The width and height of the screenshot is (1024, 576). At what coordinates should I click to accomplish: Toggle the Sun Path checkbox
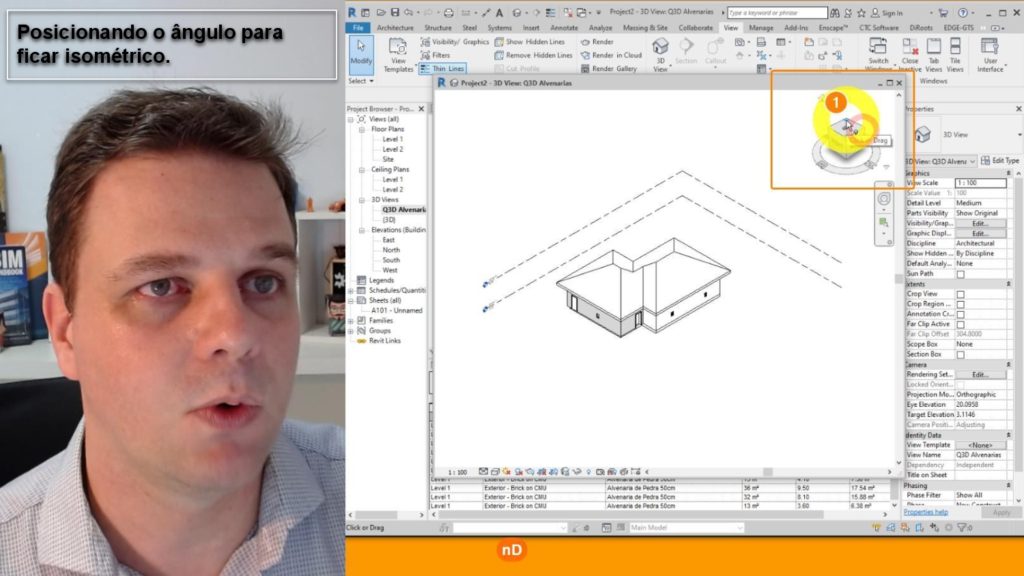(x=961, y=273)
